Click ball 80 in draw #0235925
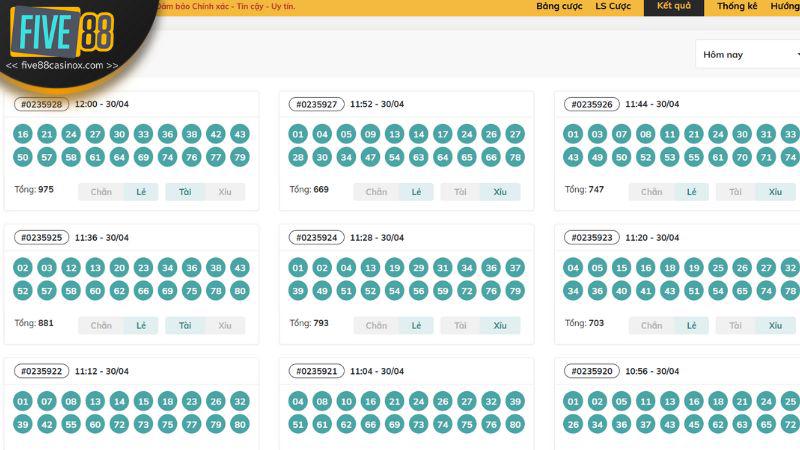800x450 pixels. tap(240, 290)
